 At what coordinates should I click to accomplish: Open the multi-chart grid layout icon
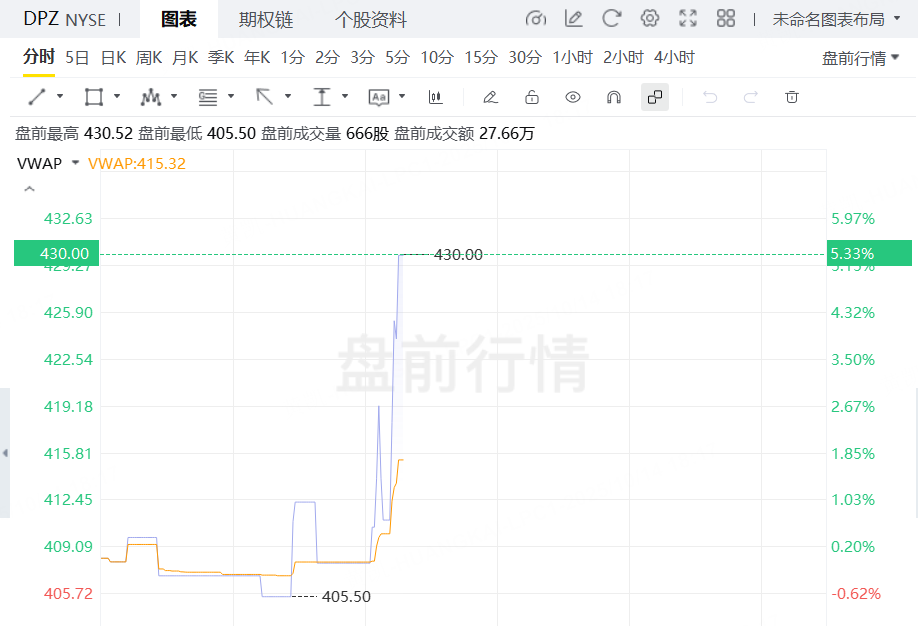tap(726, 18)
